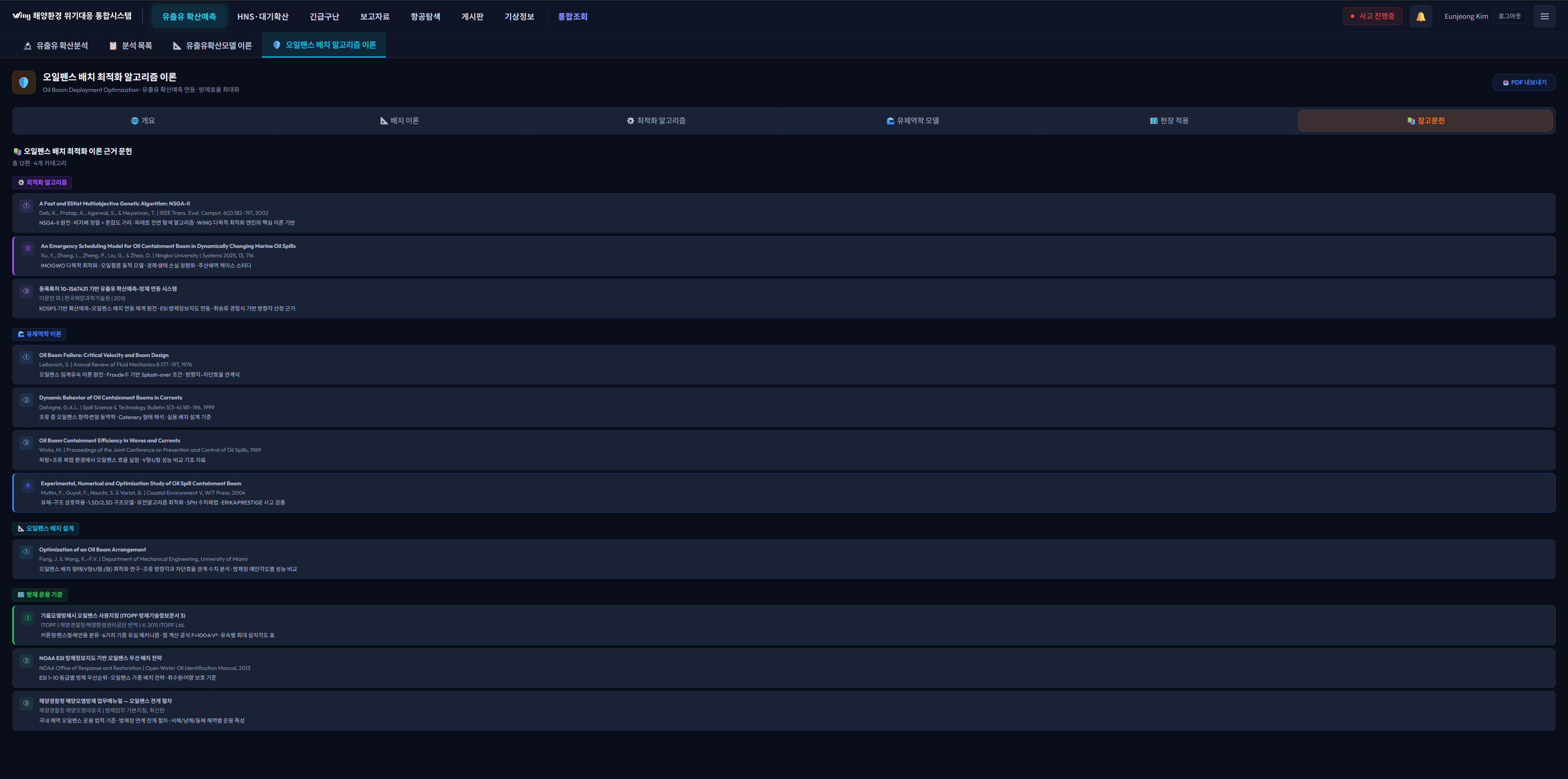Open the 통합조회 menu item
Image resolution: width=1568 pixels, height=779 pixels.
[x=572, y=16]
